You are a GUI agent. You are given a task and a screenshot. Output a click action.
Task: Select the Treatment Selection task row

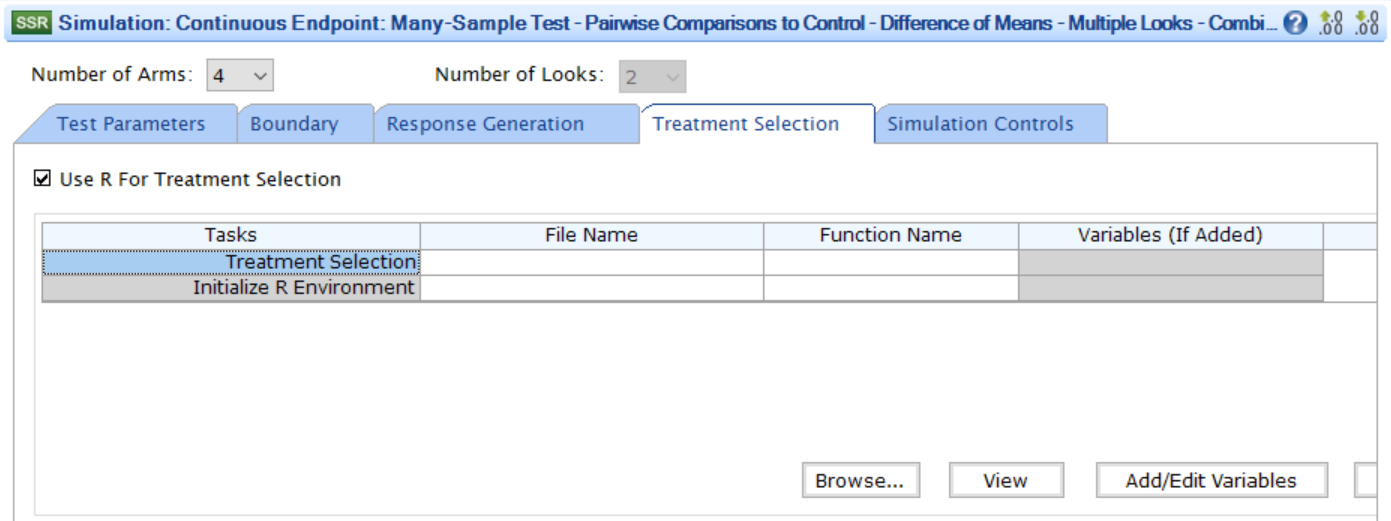(x=231, y=262)
